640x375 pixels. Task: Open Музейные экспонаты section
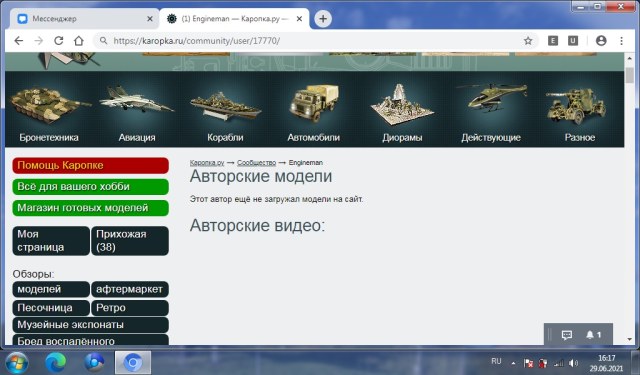tap(91, 325)
